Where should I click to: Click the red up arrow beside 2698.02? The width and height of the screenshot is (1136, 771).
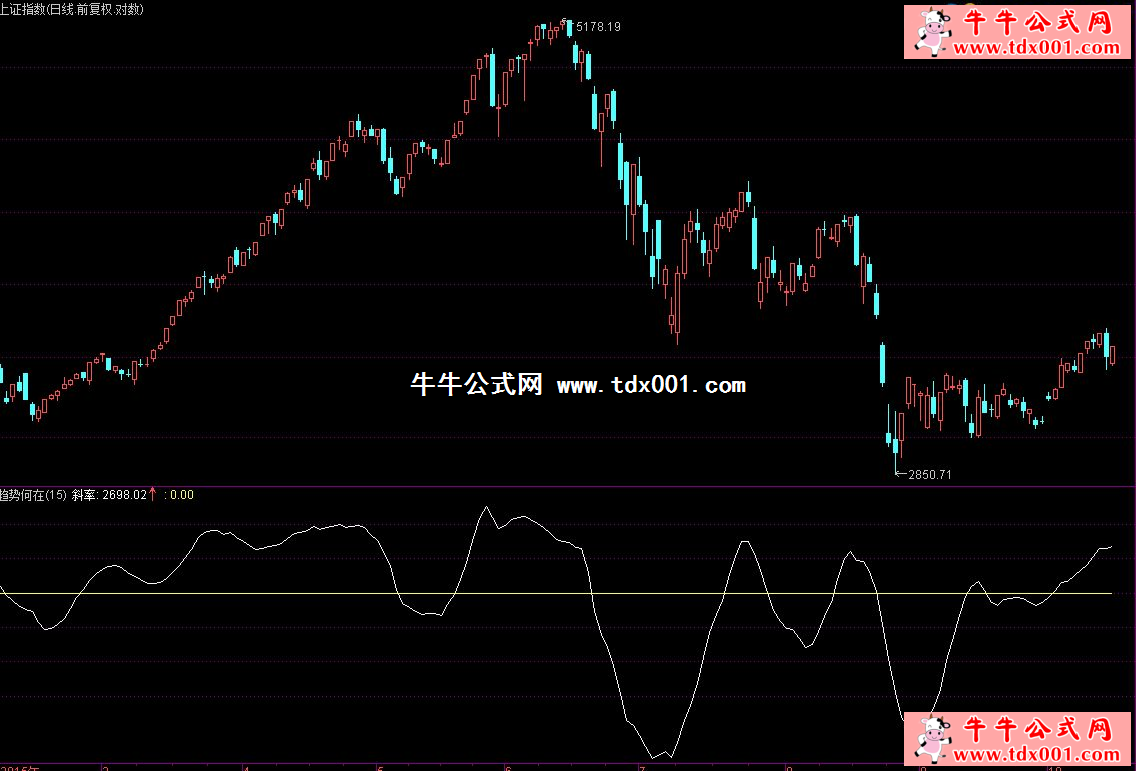tap(153, 494)
